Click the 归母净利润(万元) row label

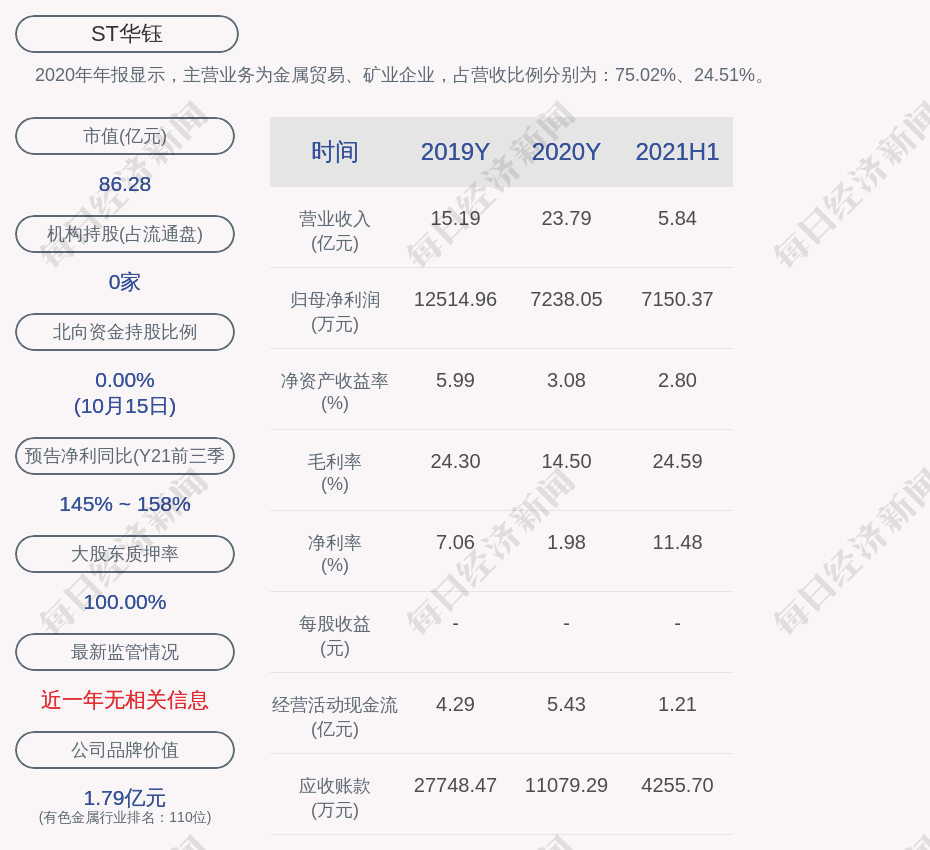click(x=335, y=312)
